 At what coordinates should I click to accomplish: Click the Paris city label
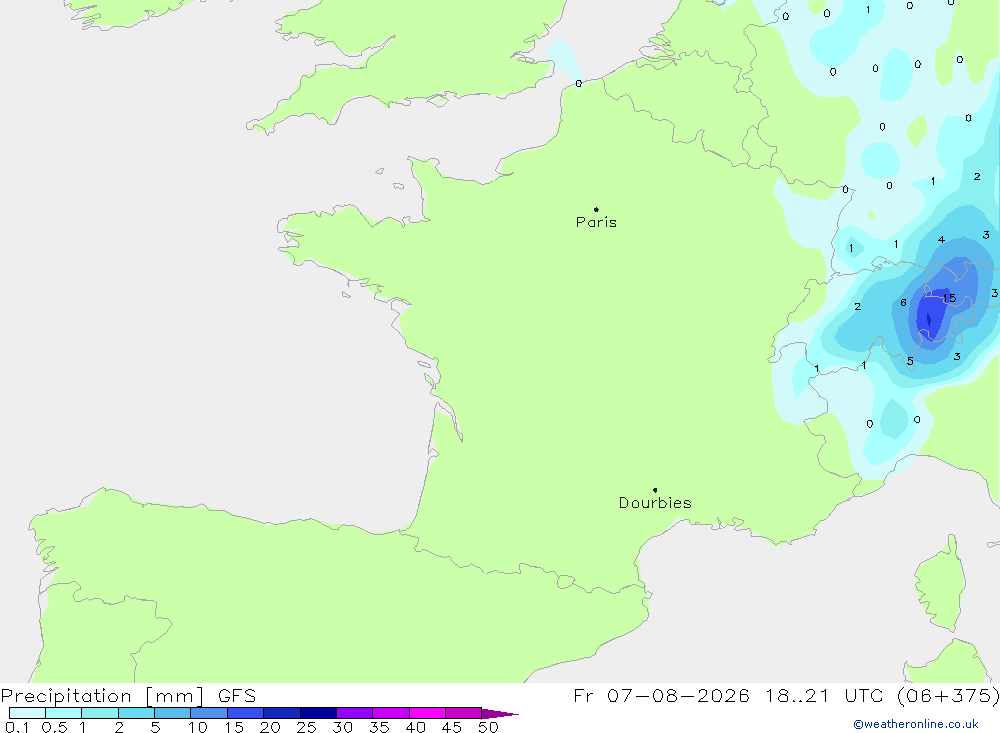[x=596, y=222]
